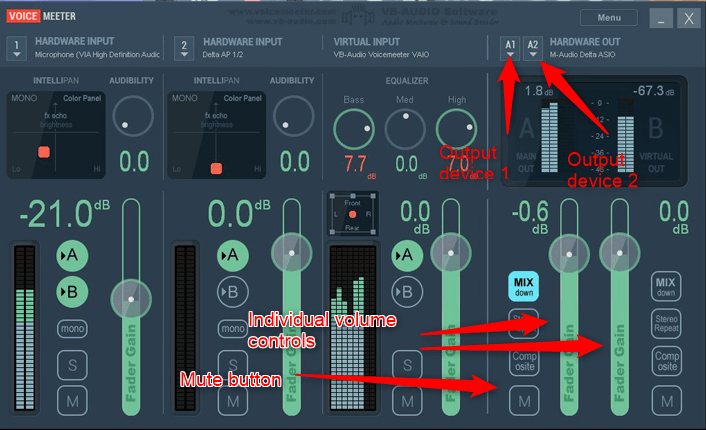Toggle cyan MIX down on bus A
Image resolution: width=706 pixels, height=430 pixels.
tap(524, 286)
